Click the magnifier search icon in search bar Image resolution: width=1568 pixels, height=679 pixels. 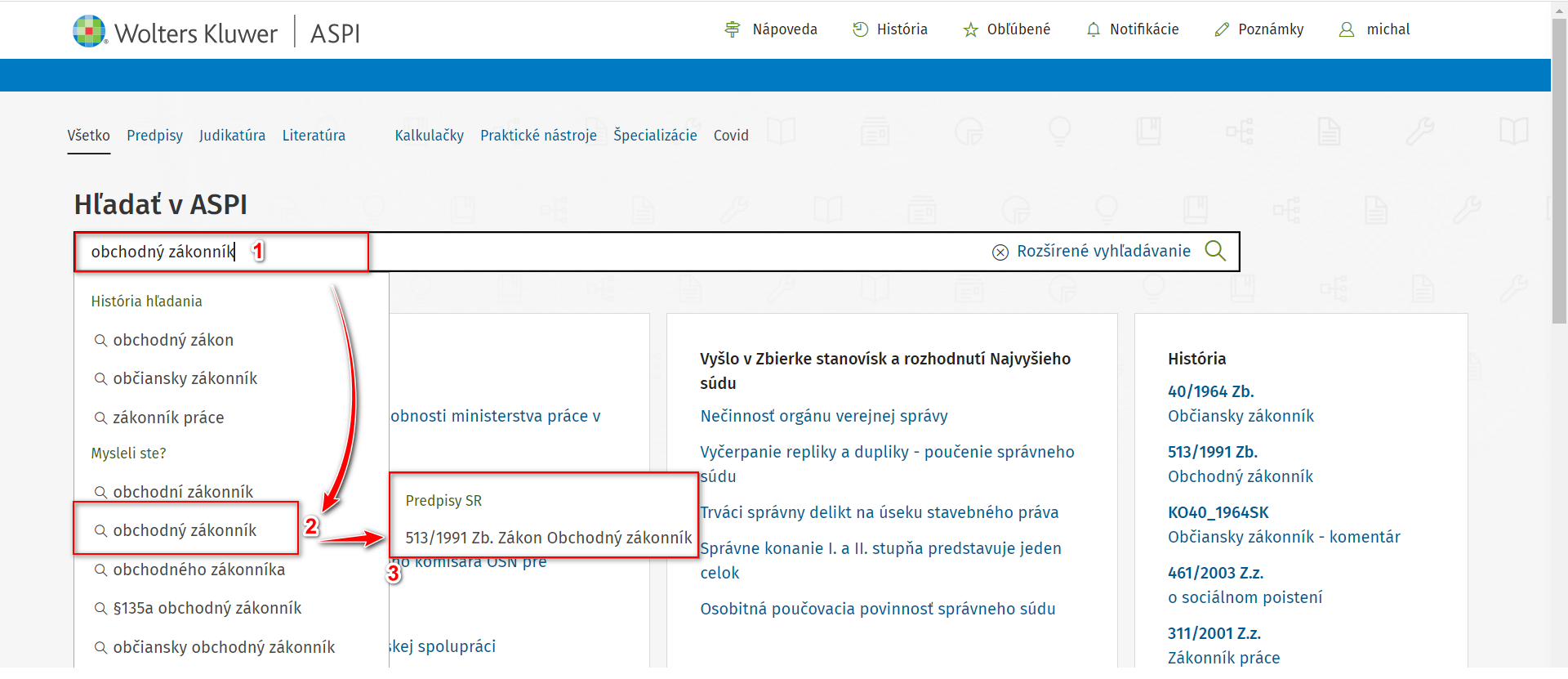point(1215,251)
